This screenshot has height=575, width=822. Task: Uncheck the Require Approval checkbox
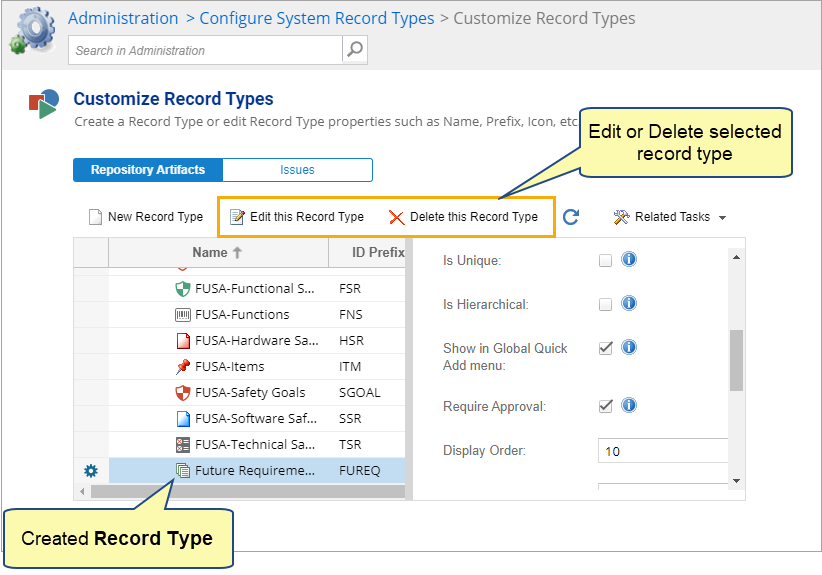coord(605,406)
